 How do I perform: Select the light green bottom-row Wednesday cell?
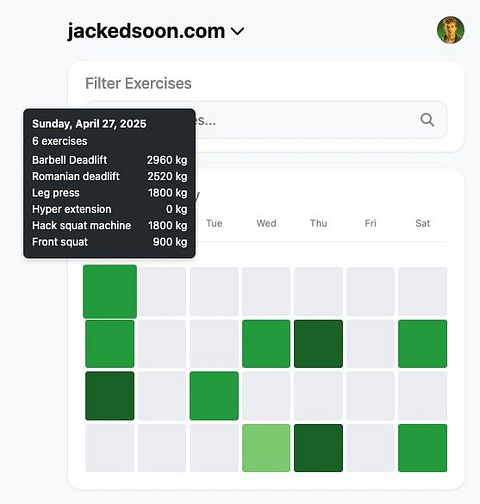click(x=266, y=448)
